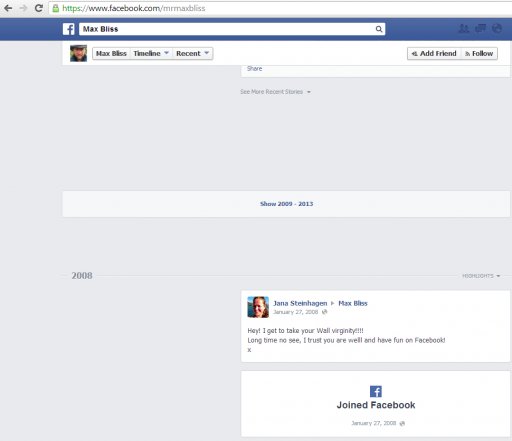Click the Share link on post
This screenshot has height=441, width=512.
coord(254,68)
